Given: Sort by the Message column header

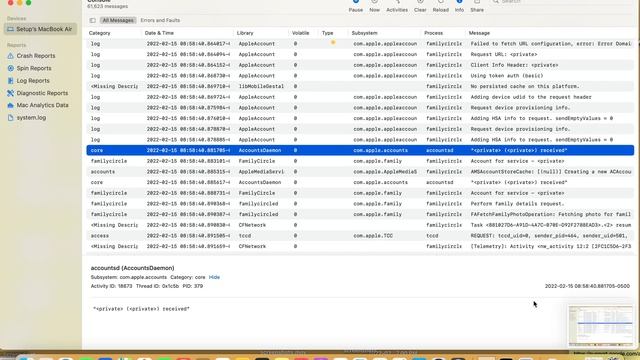Looking at the screenshot, I should pos(479,33).
